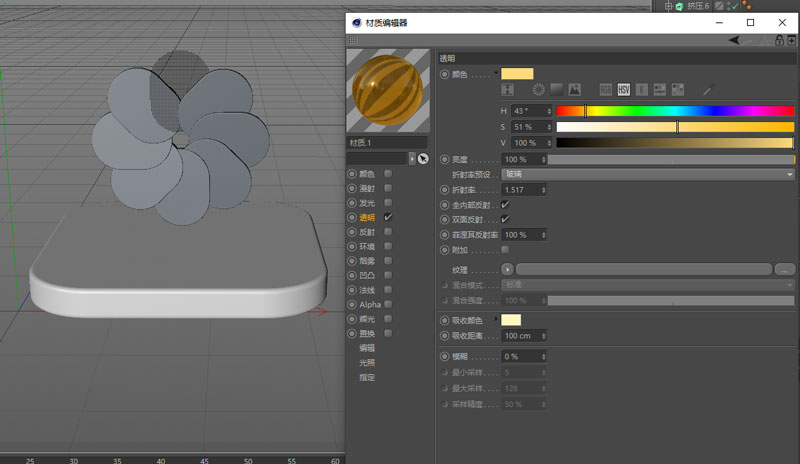Click the 折射率 input field with 1.517
Image resolution: width=800 pixels, height=464 pixels.
521,189
